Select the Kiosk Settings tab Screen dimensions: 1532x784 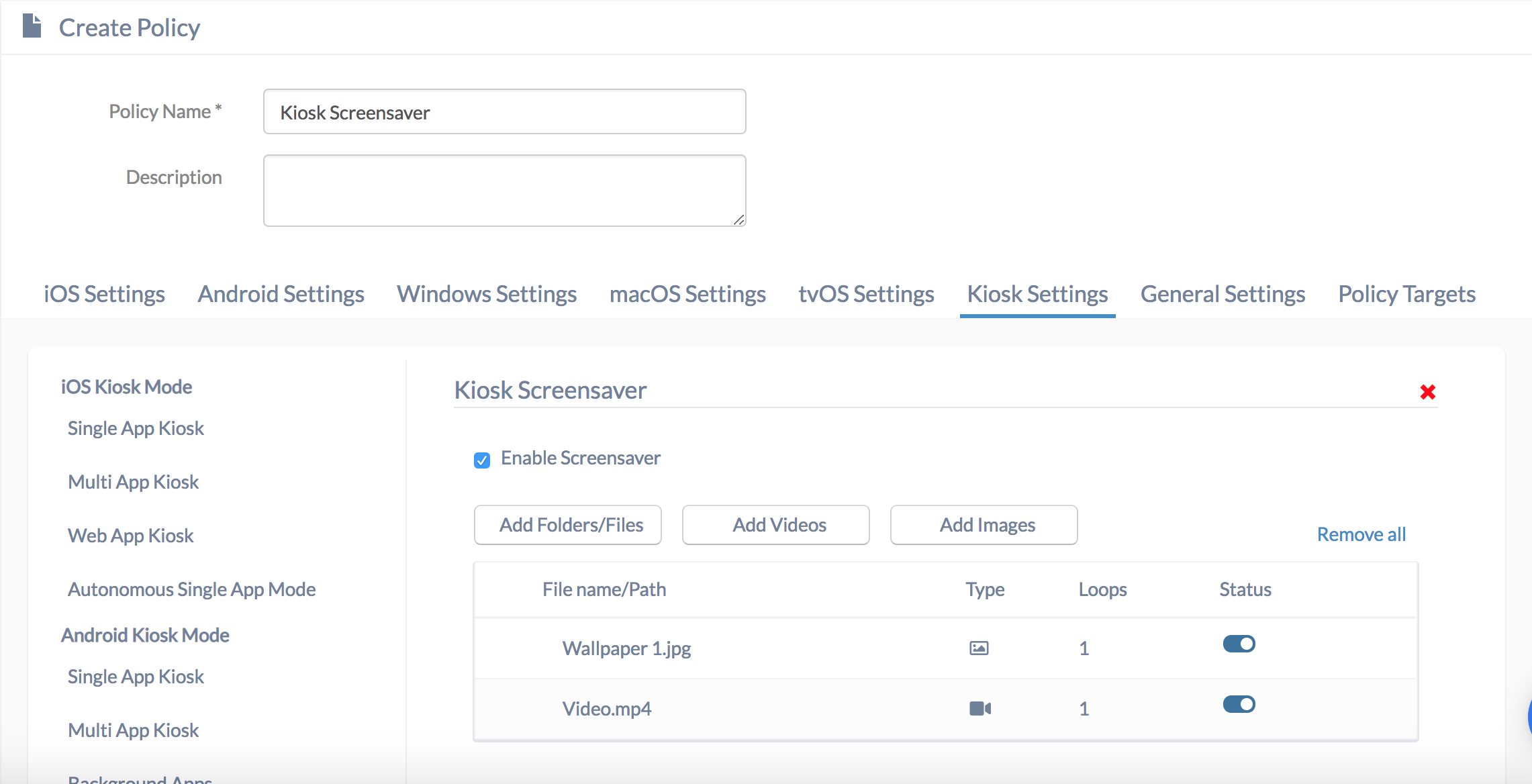[x=1037, y=294]
